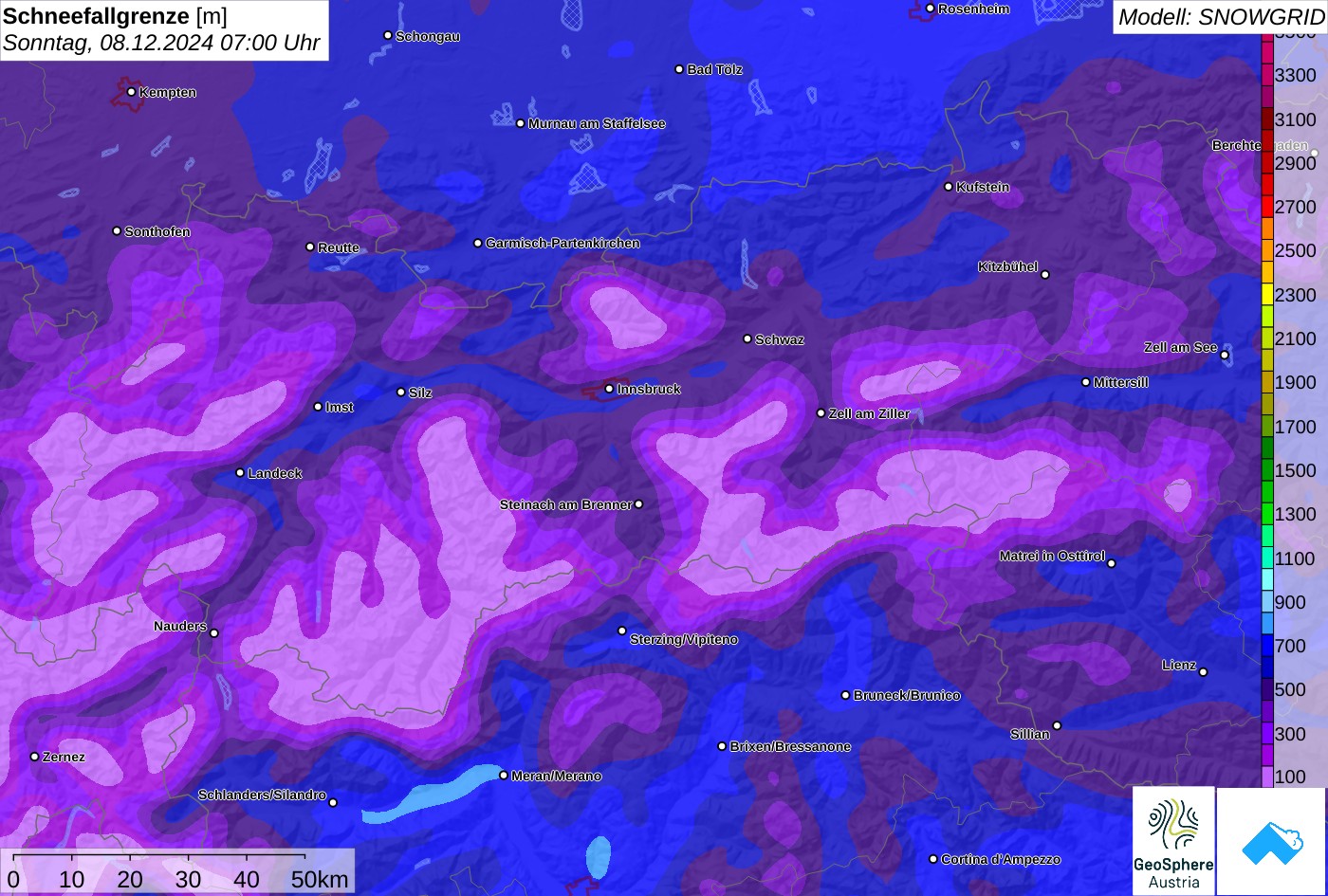Click the Zell am Ziller label

point(869,414)
